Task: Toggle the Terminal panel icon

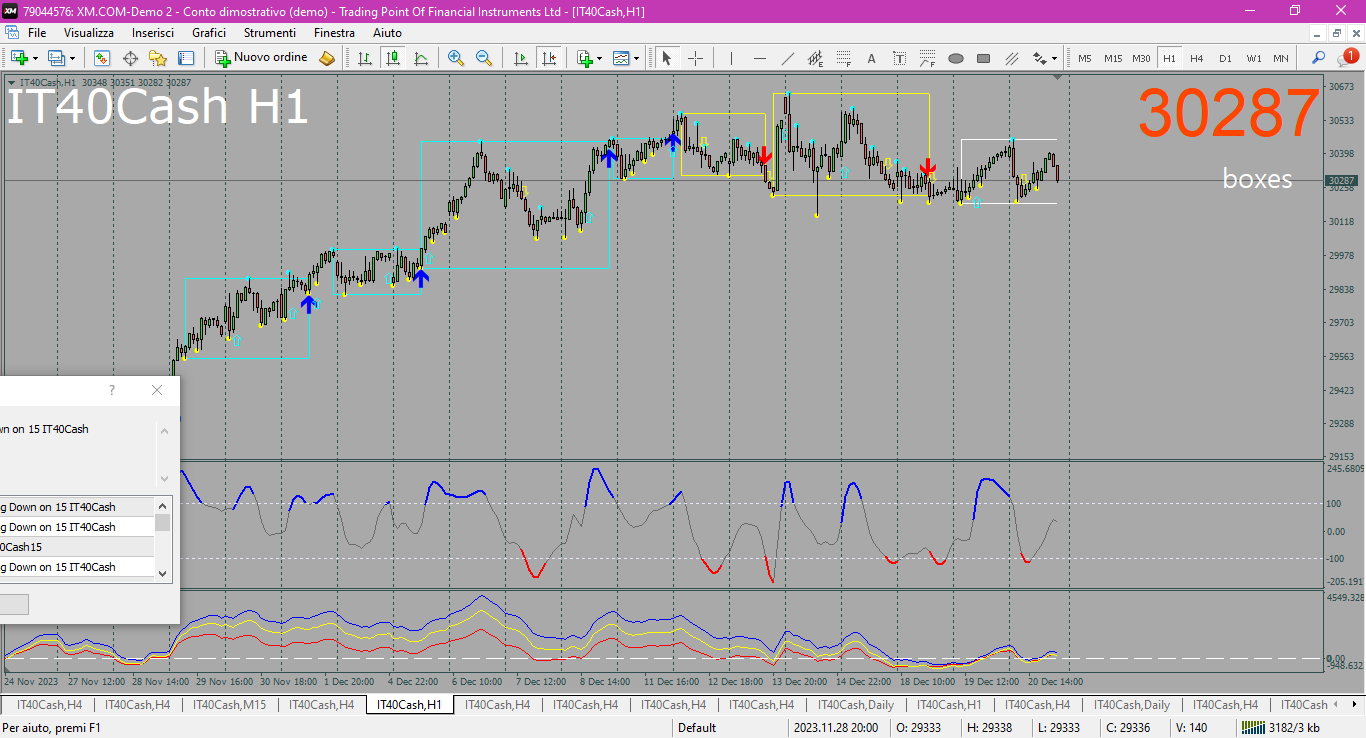Action: tap(186, 58)
